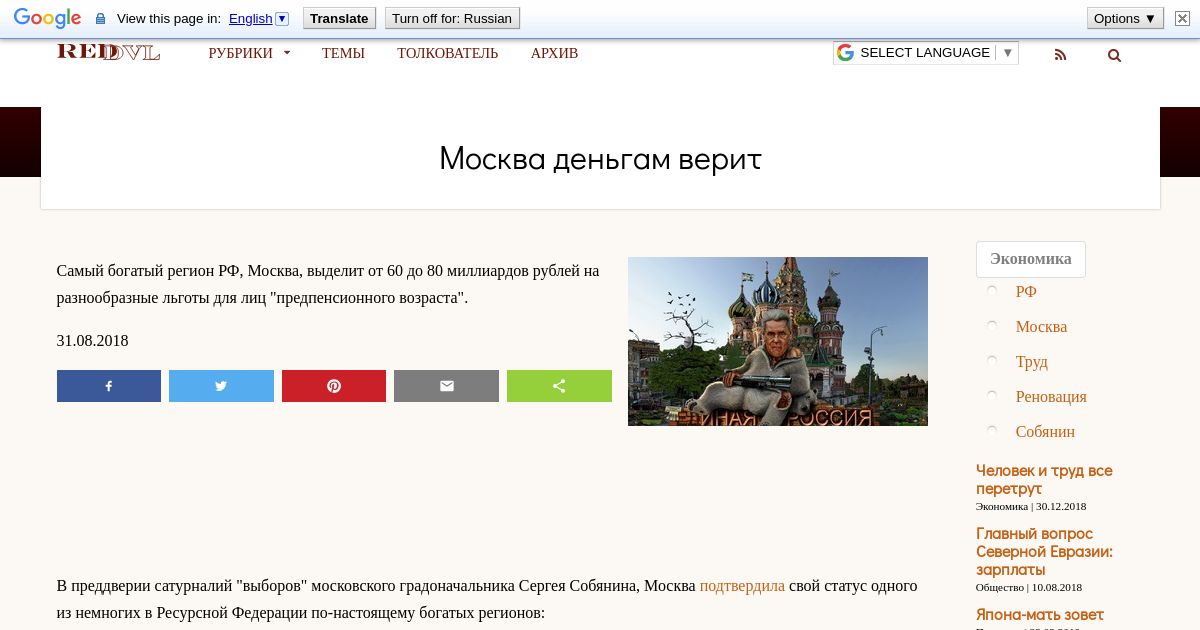Open the ТЕМЫ menu item
Viewport: 1200px width, 630px height.
point(343,53)
